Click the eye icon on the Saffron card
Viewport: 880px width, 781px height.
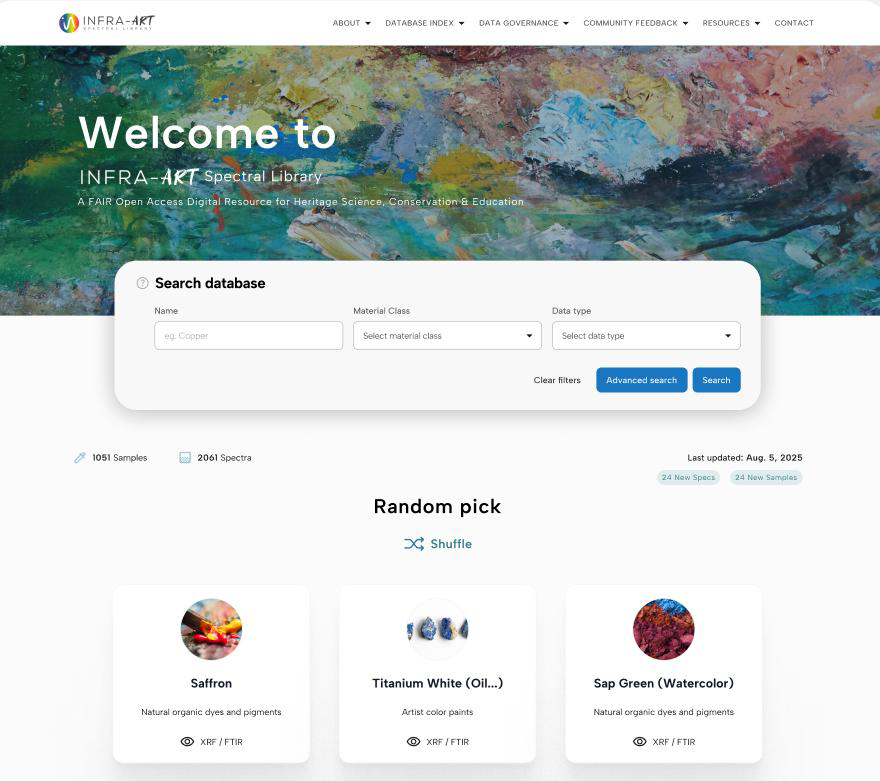click(187, 742)
